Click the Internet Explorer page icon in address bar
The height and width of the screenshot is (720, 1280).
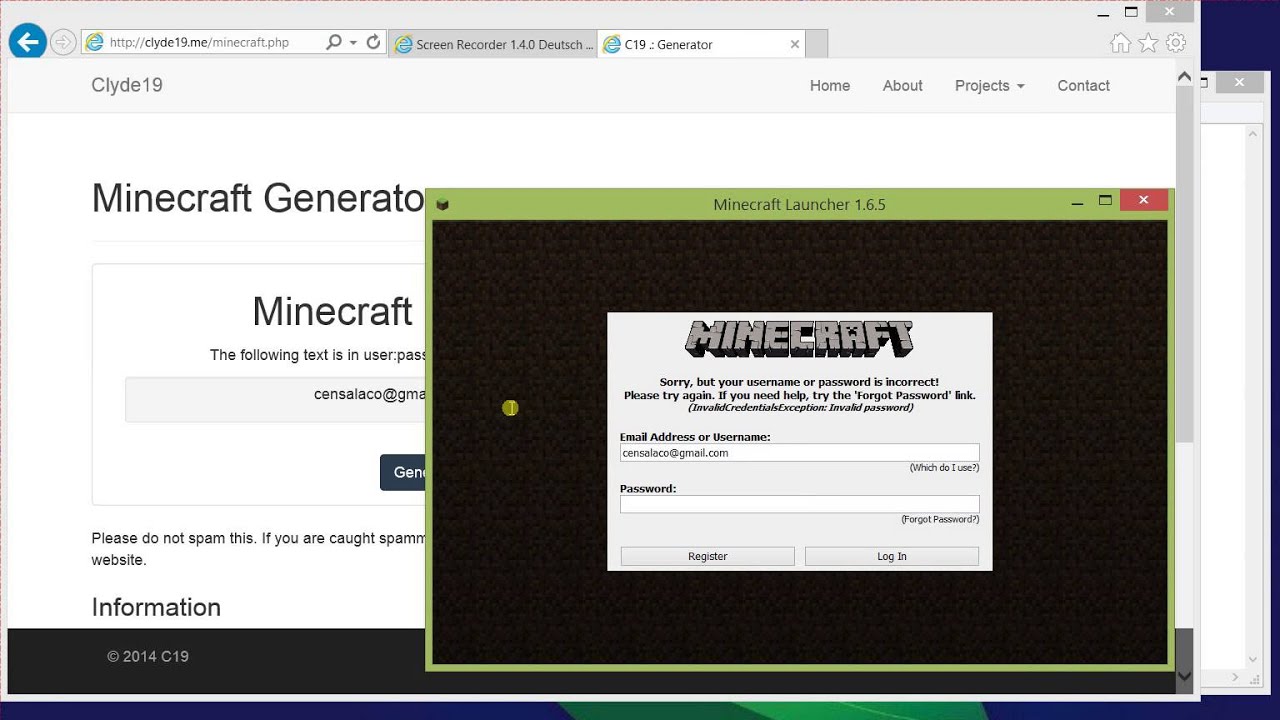click(95, 42)
